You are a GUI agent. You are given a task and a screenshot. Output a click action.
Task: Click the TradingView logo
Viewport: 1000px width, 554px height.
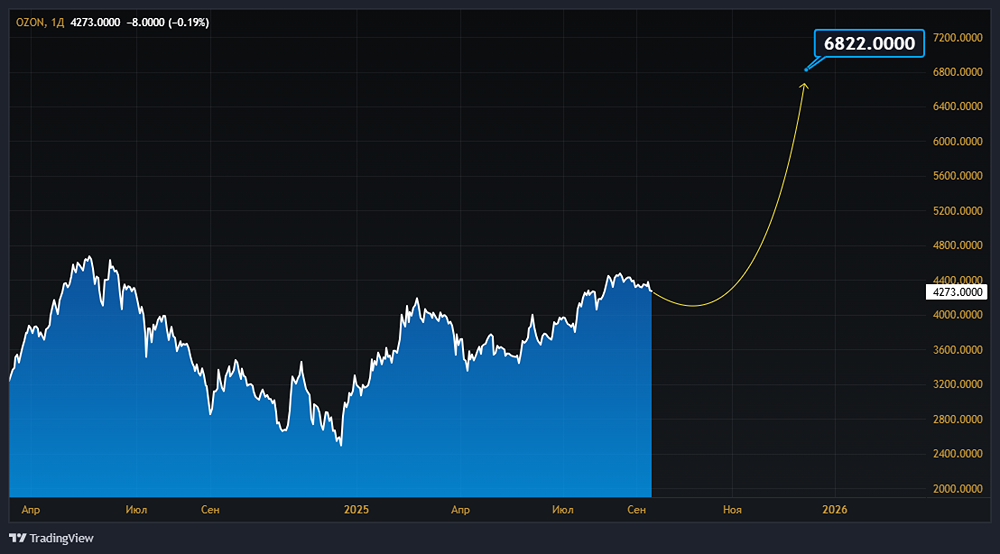[x=51, y=538]
